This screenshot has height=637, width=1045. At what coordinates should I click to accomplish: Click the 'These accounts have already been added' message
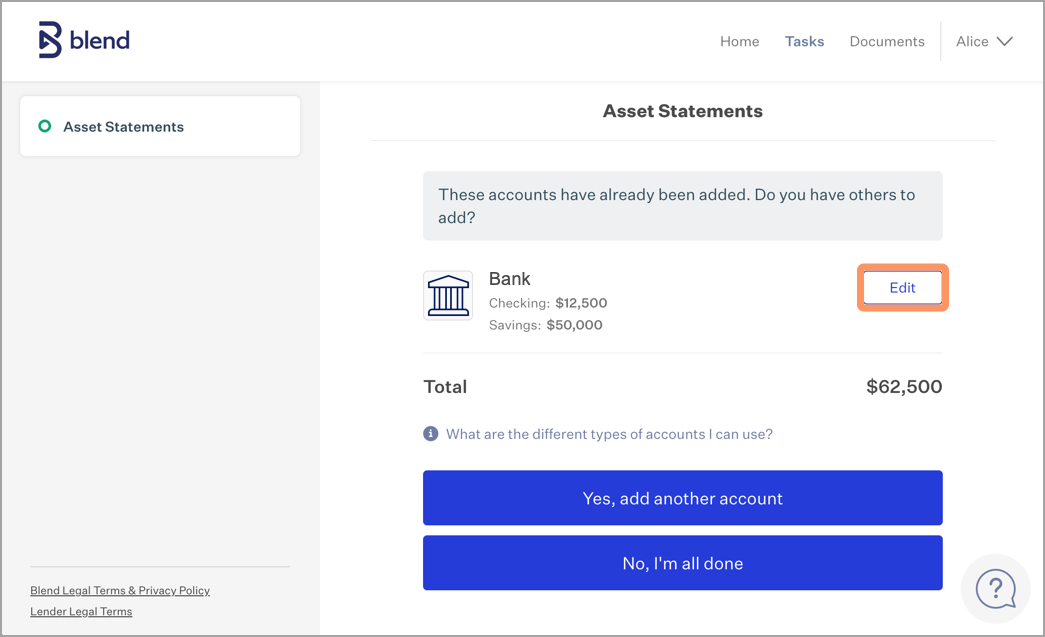(x=682, y=206)
